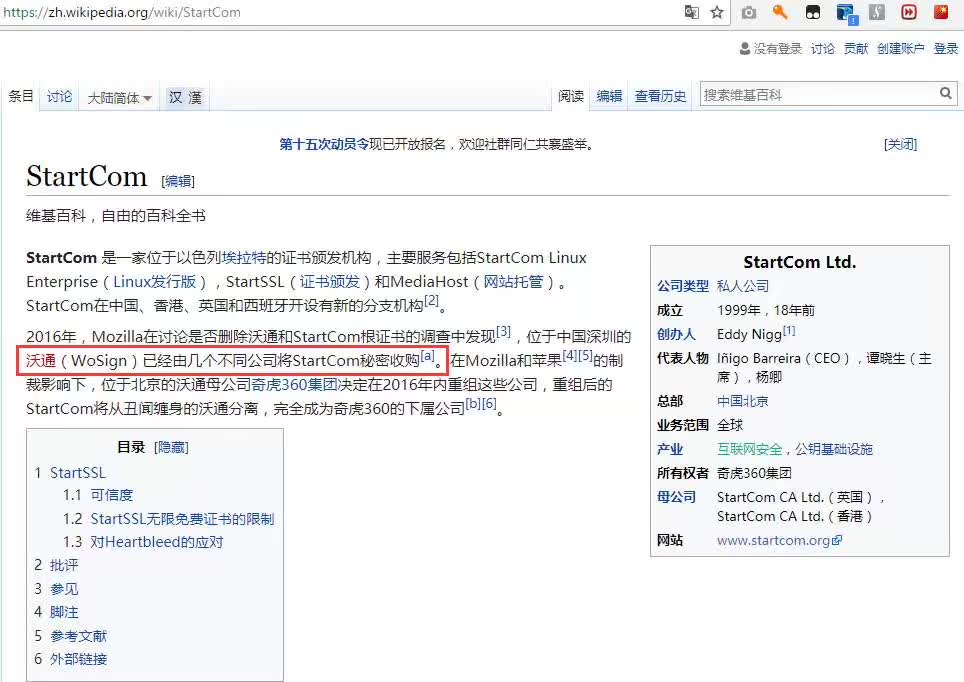Click the grey S extension icon

877,12
